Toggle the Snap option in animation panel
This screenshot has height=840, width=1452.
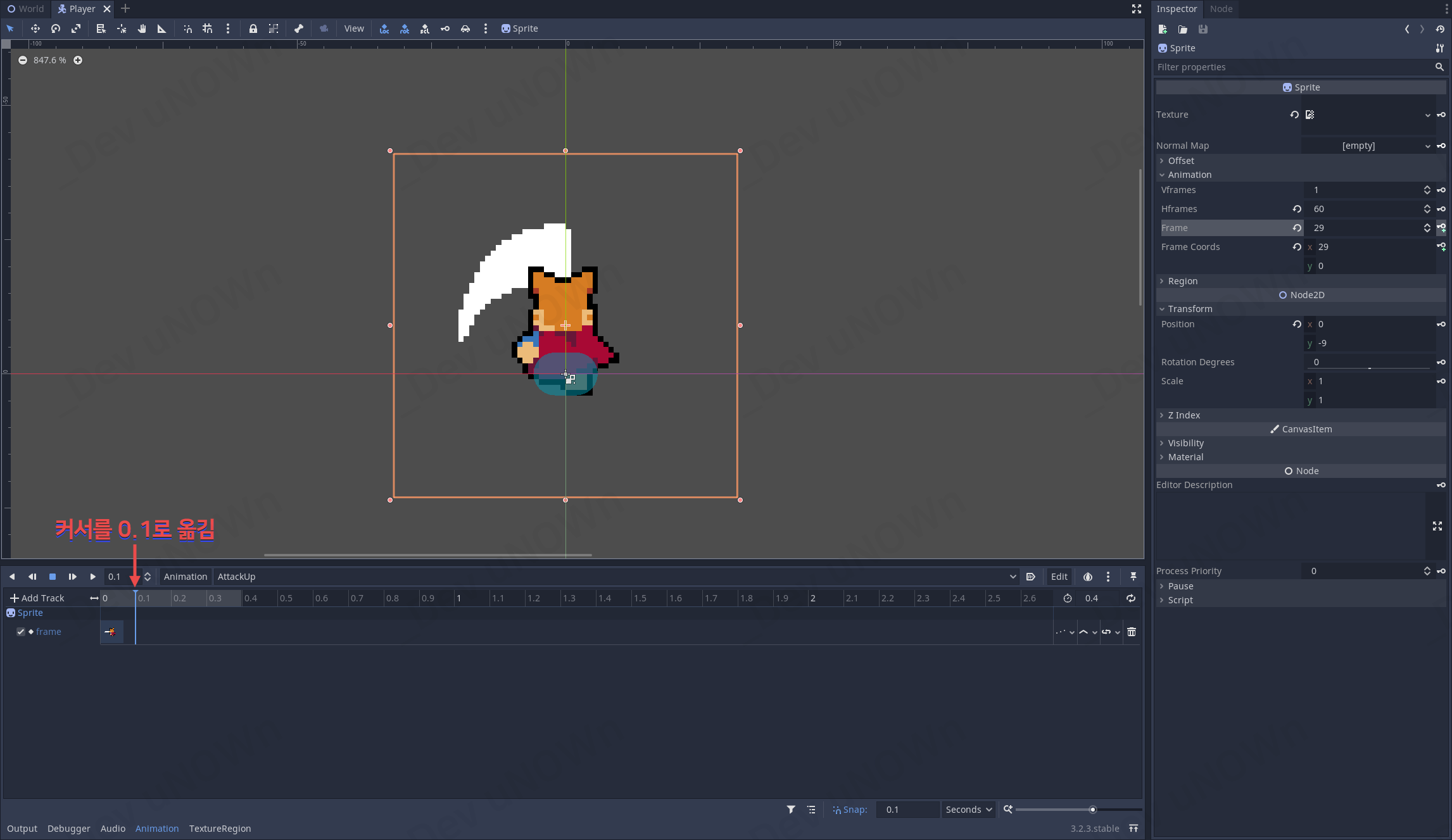(x=850, y=810)
